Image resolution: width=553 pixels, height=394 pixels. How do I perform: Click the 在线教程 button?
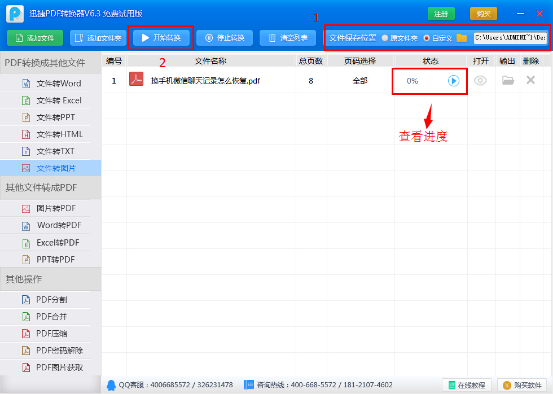point(467,385)
